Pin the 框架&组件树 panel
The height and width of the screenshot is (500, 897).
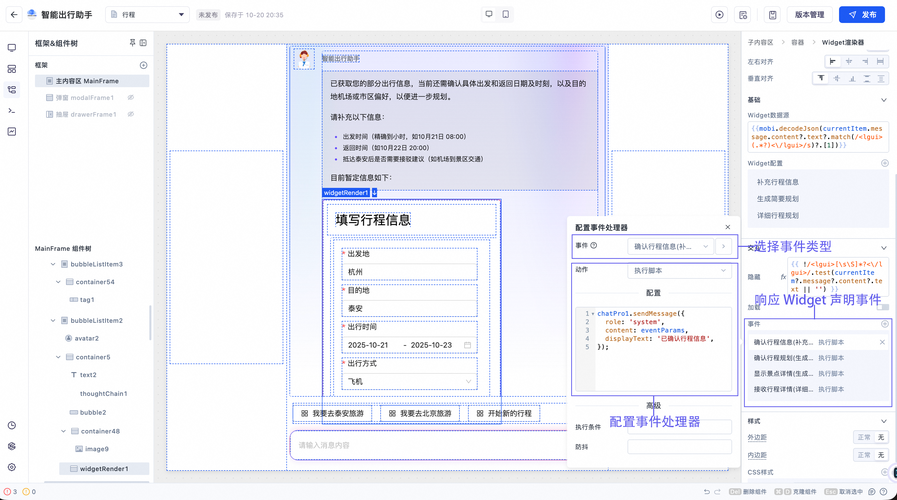coord(133,43)
